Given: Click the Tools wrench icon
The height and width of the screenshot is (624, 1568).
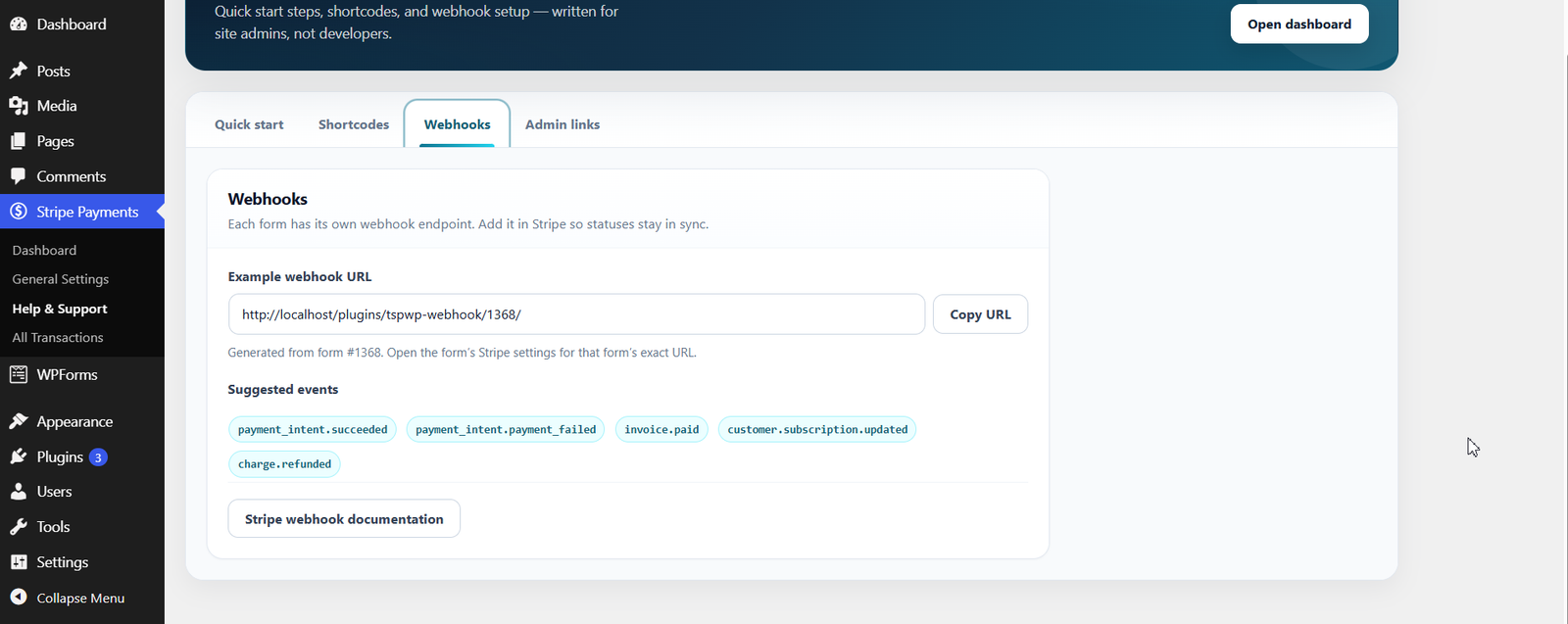Looking at the screenshot, I should coord(18,527).
